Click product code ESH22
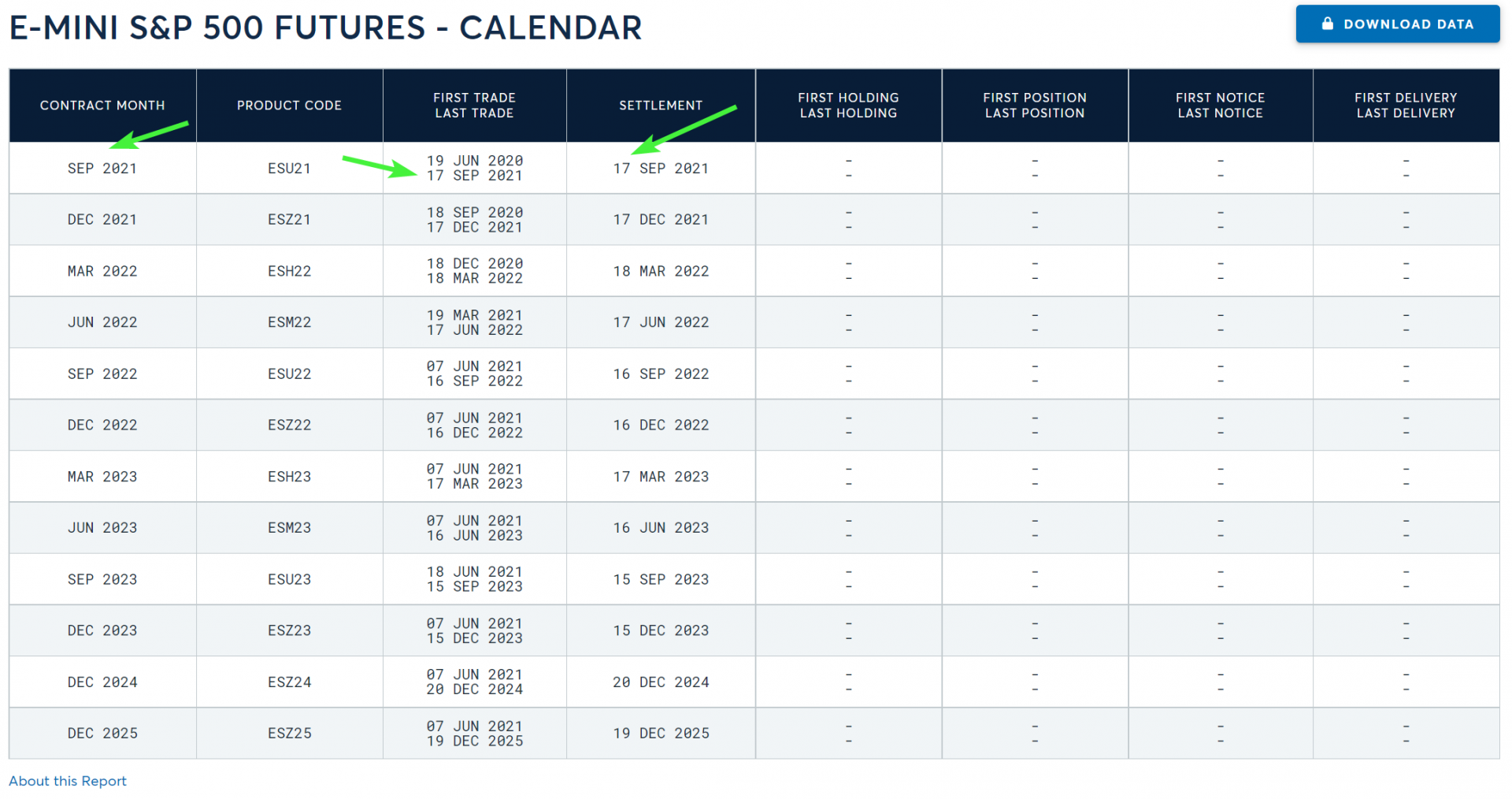 (289, 271)
